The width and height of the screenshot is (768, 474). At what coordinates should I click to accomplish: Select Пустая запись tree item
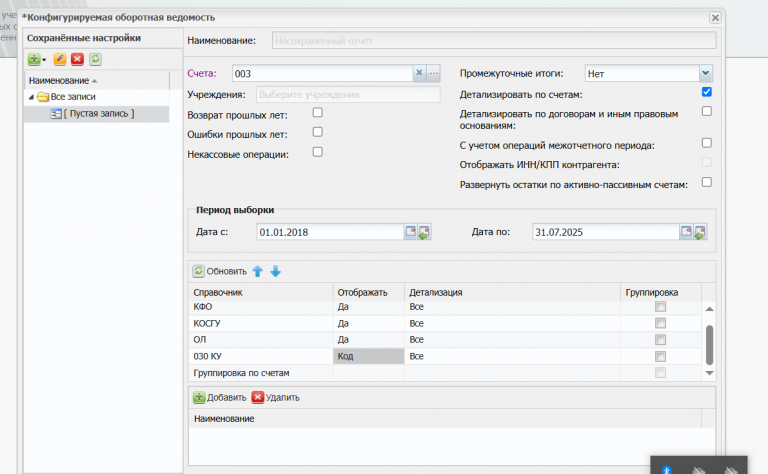click(x=98, y=114)
